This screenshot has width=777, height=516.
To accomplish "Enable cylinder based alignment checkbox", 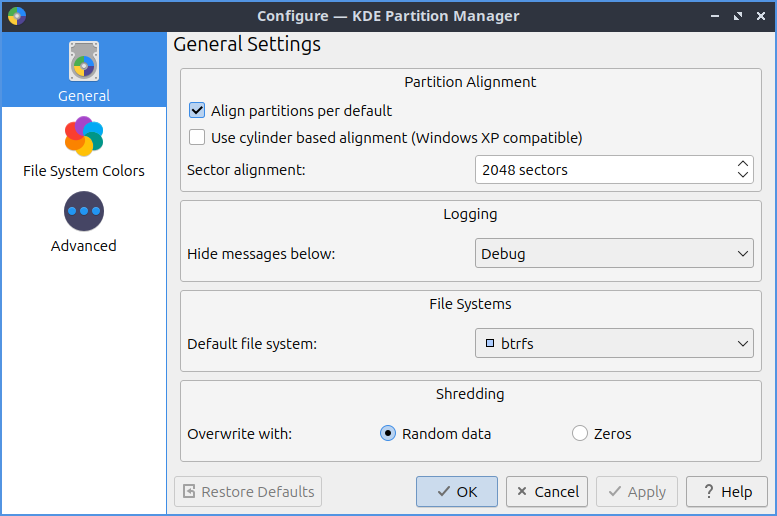I will coord(197,137).
